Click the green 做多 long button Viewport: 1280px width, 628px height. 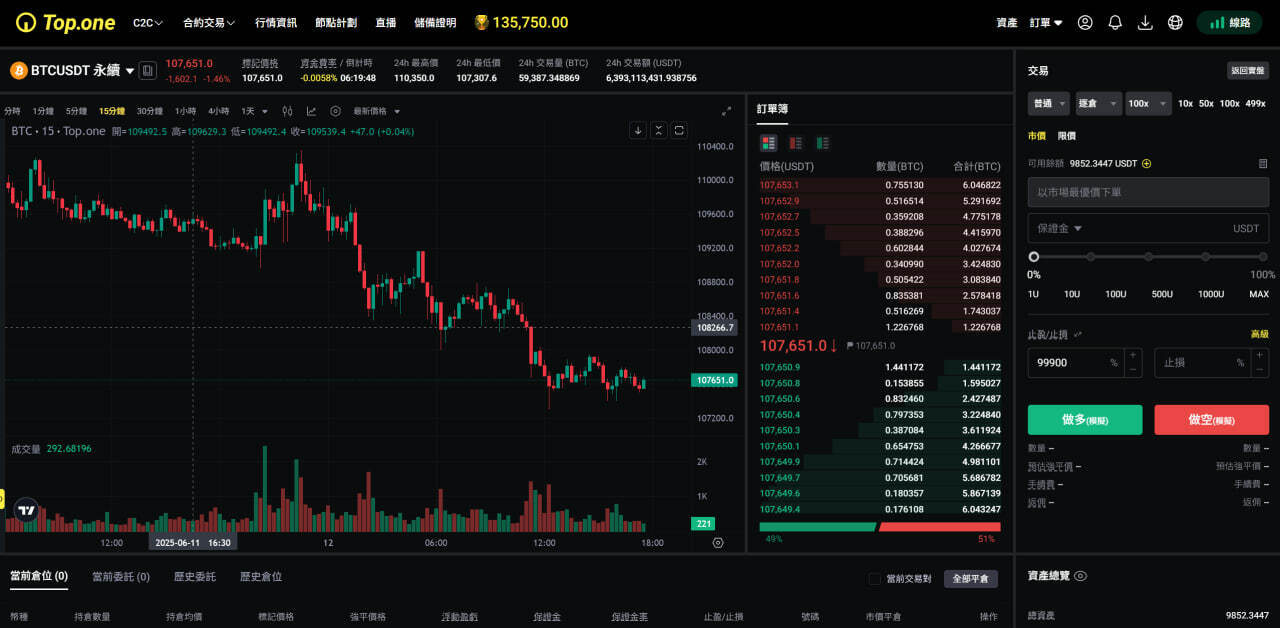(x=1085, y=420)
